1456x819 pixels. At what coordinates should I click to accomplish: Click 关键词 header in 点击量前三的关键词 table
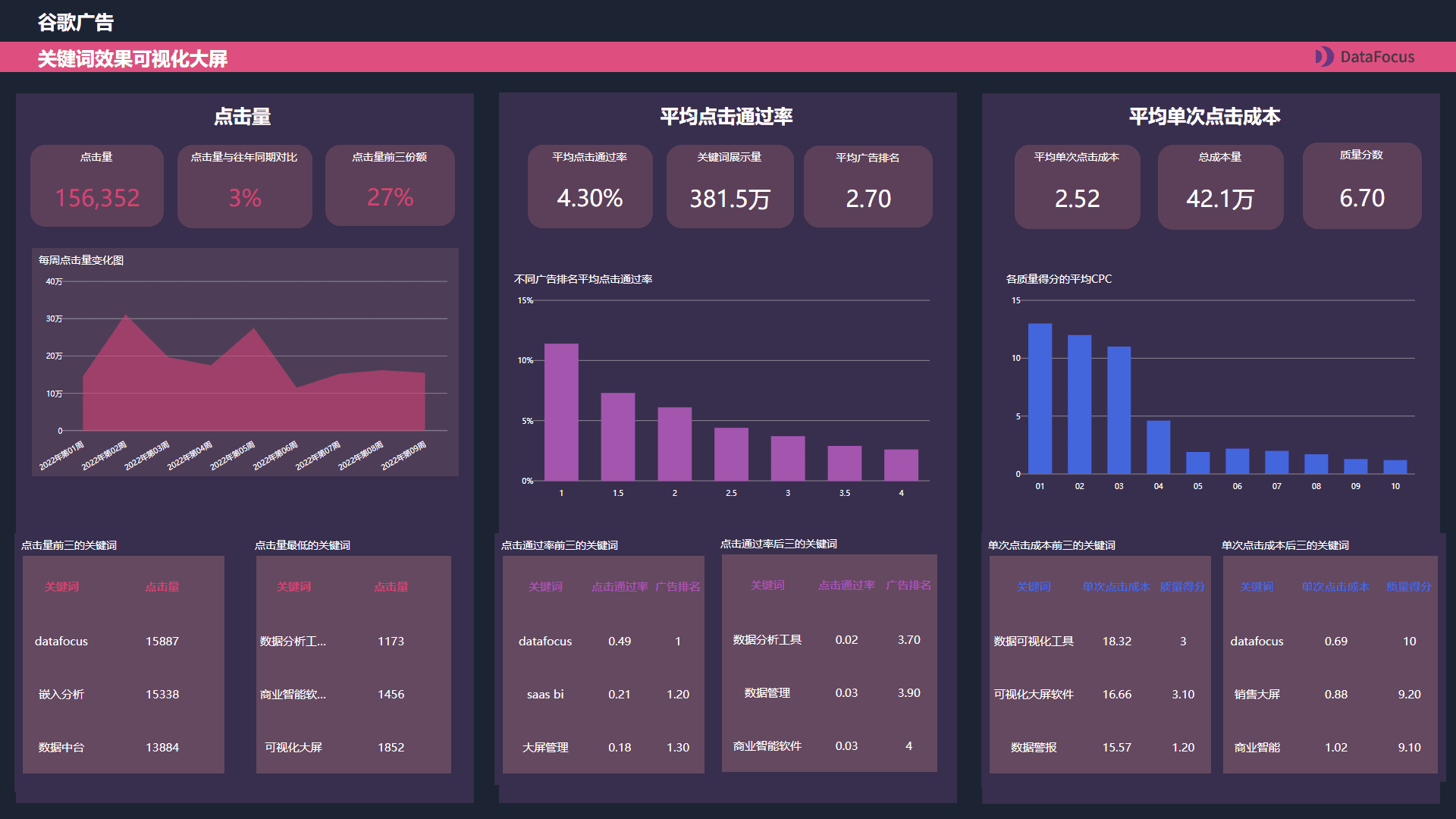(x=61, y=586)
